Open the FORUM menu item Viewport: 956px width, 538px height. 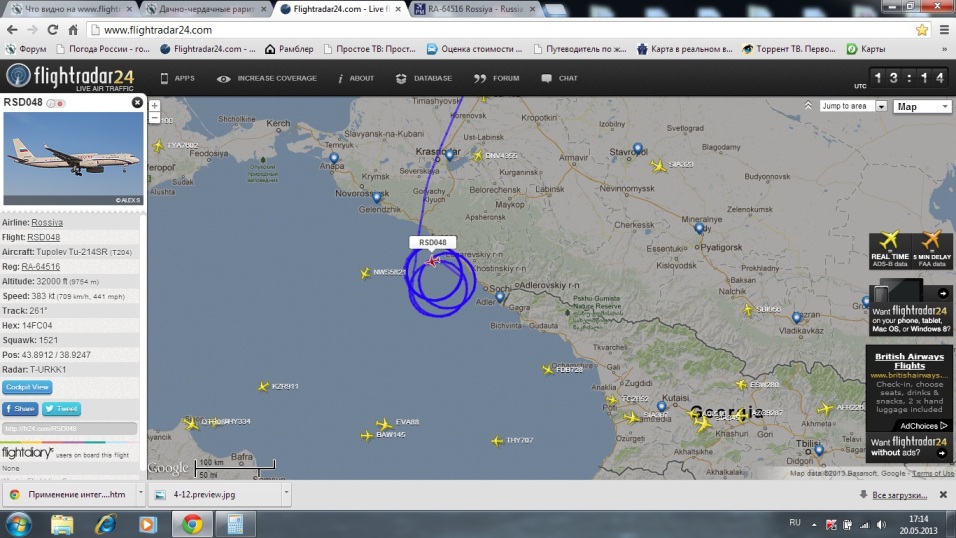coord(497,78)
